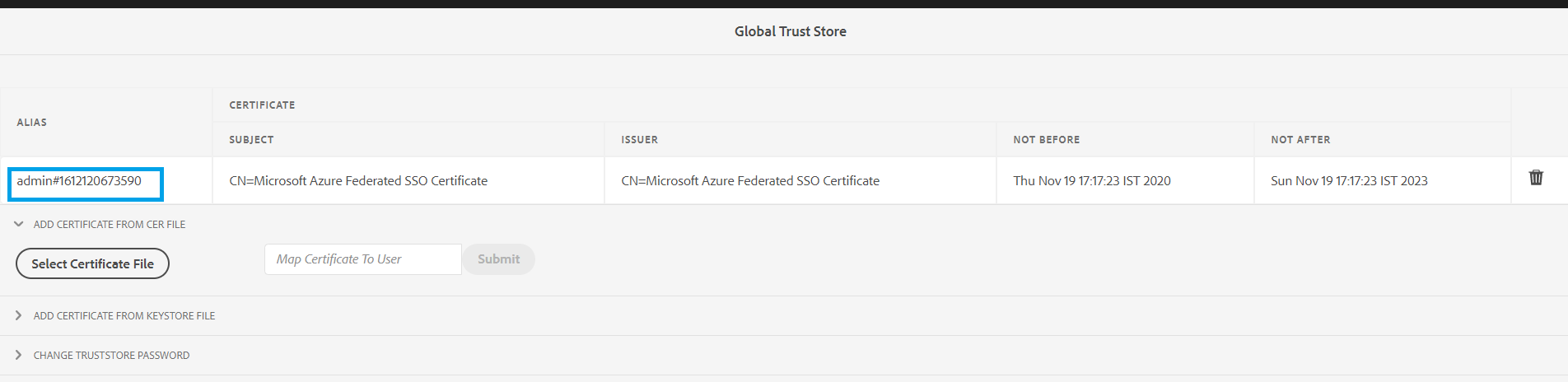Click the Subject column header
1568x382 pixels.
click(251, 140)
